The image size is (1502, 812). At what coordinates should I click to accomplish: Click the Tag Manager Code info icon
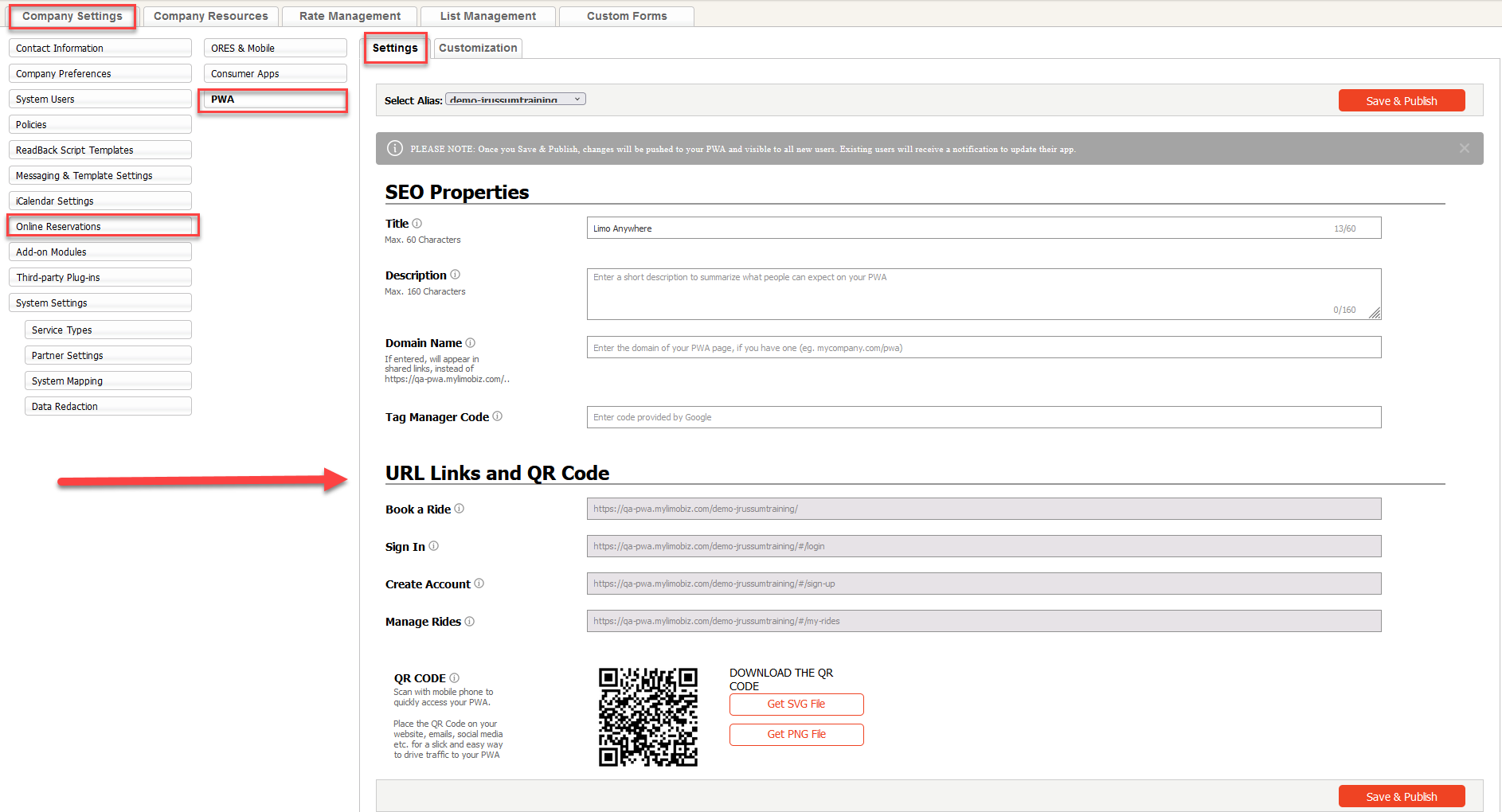(x=497, y=416)
